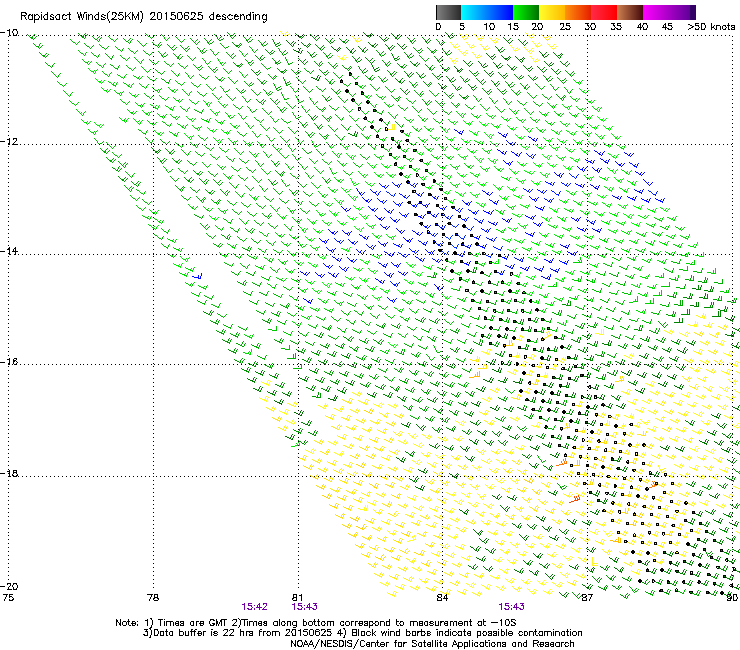Click the red 30-35 knots color segment

604,12
